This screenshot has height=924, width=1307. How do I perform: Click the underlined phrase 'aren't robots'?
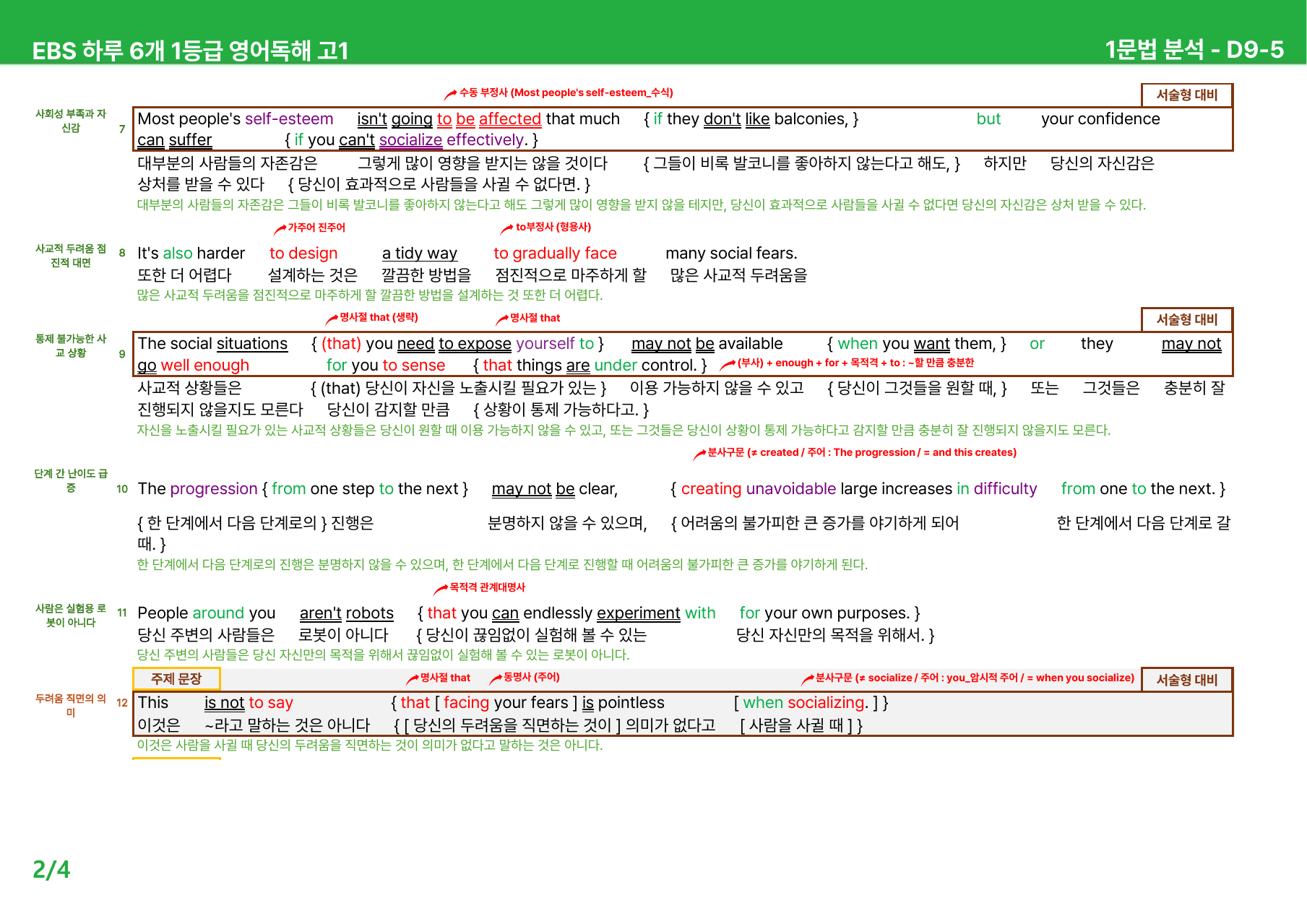347,613
